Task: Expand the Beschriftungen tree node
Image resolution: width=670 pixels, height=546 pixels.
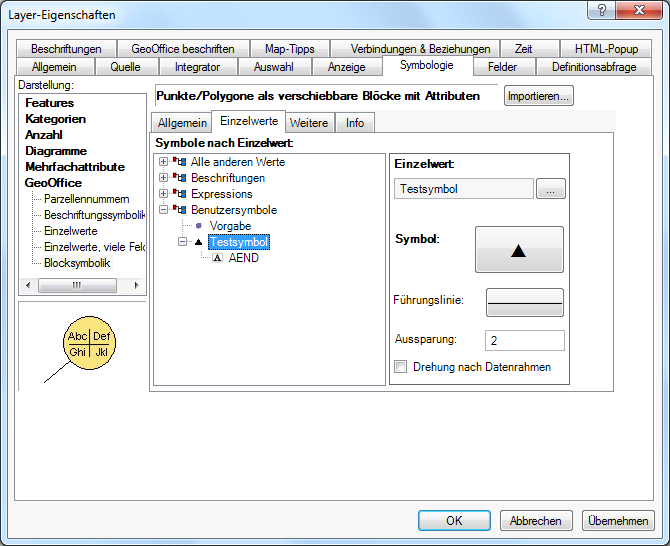Action: (164, 178)
